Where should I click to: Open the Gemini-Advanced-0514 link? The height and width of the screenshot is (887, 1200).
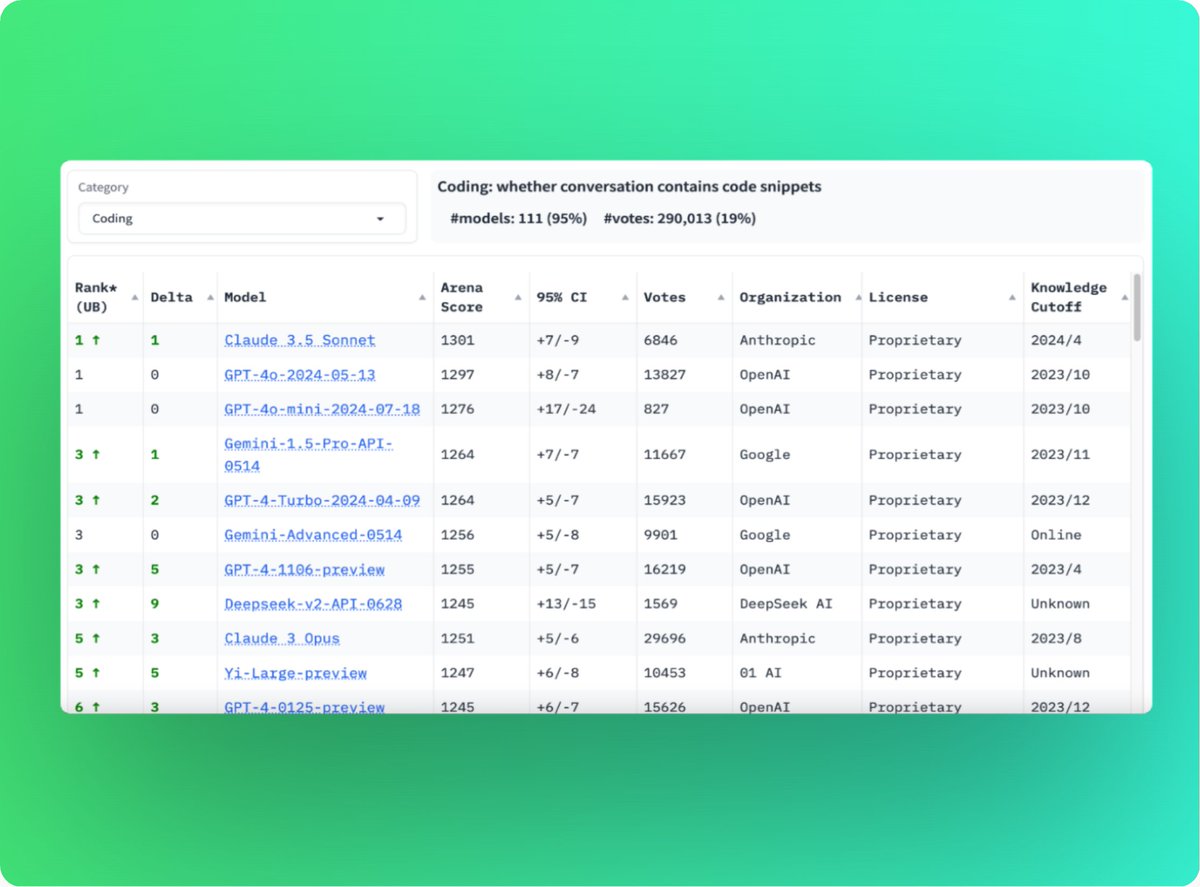click(313, 535)
